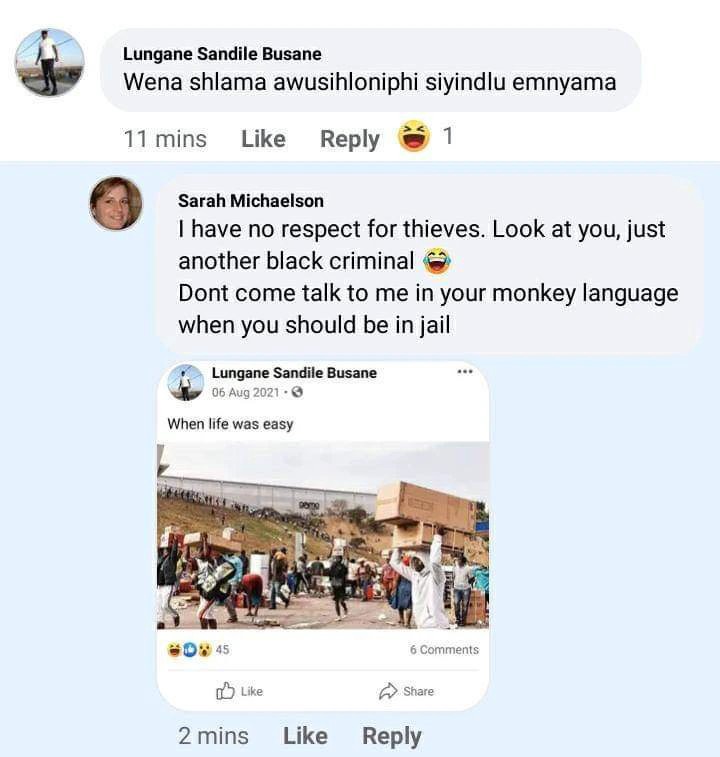Open Lungane Sandile Busane's comment profile picture
This screenshot has height=757, width=720.
click(x=50, y=62)
